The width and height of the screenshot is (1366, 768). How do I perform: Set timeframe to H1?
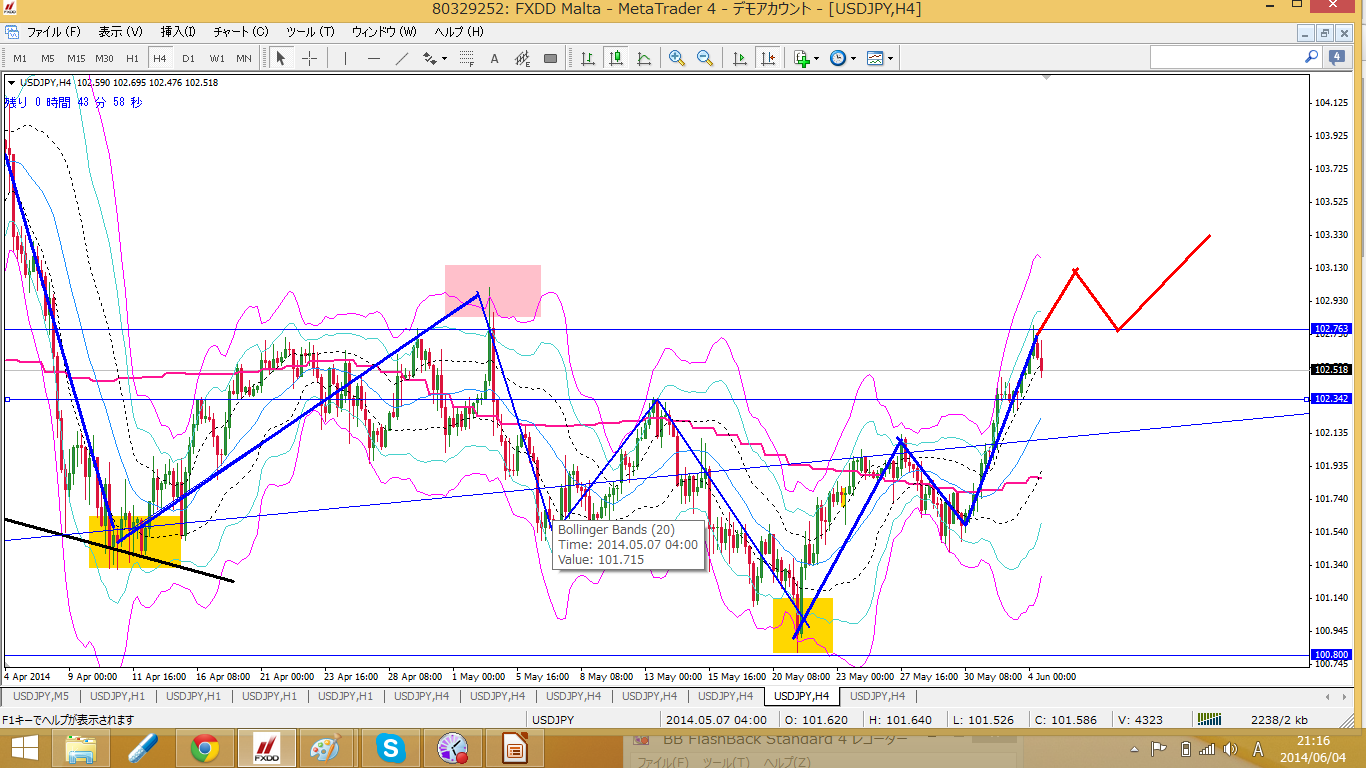point(132,58)
